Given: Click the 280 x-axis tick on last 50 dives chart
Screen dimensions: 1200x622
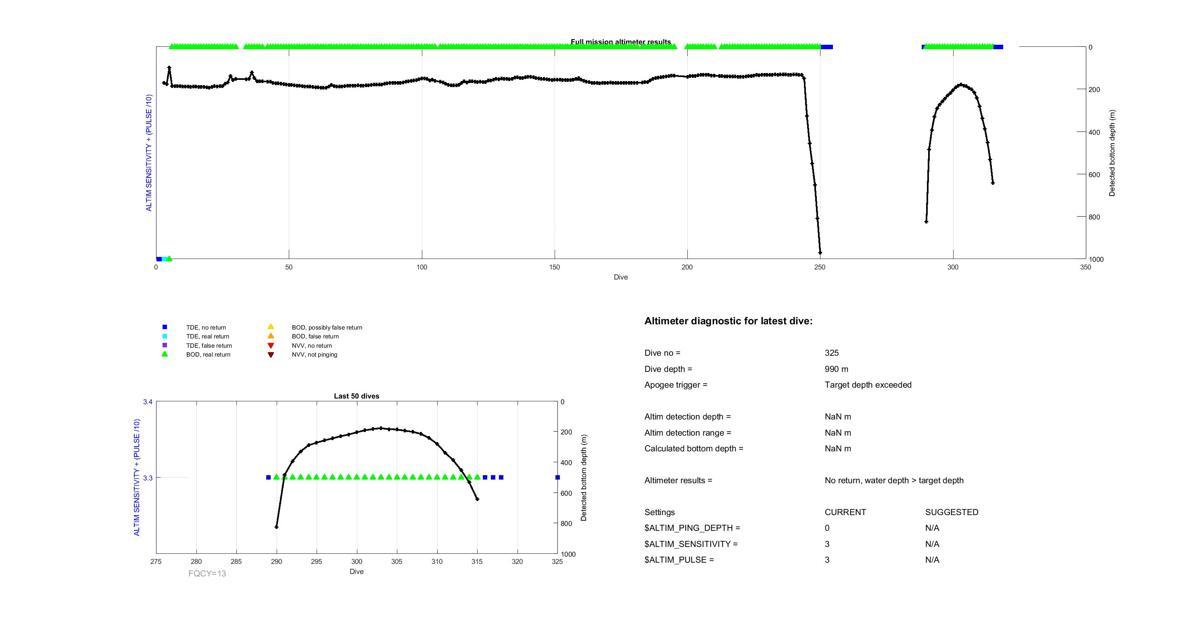Looking at the screenshot, I should [196, 562].
